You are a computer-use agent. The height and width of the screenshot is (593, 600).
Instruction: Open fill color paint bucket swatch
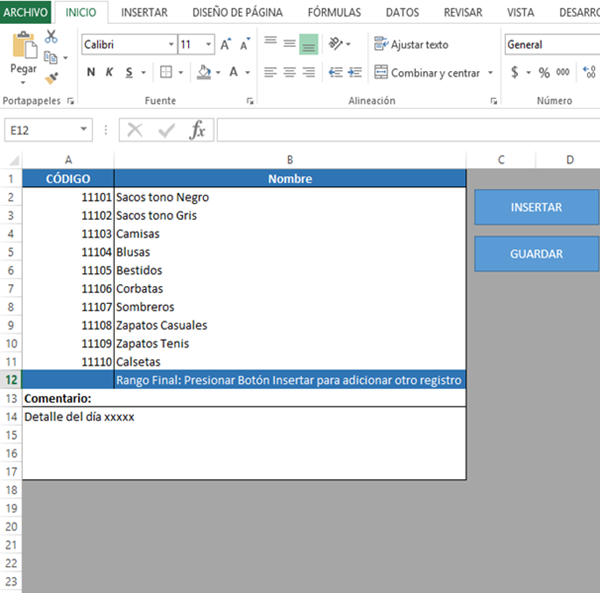[x=204, y=73]
